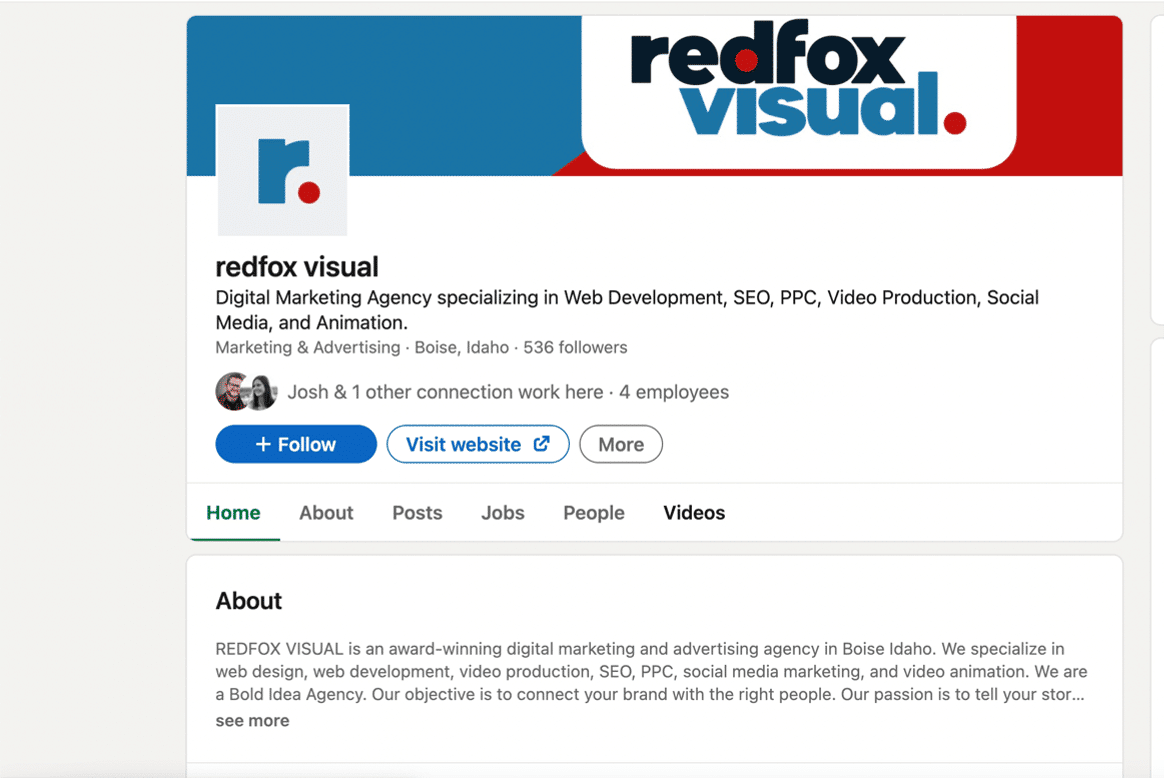
Task: Click the '4 employees' link
Action: tap(674, 392)
